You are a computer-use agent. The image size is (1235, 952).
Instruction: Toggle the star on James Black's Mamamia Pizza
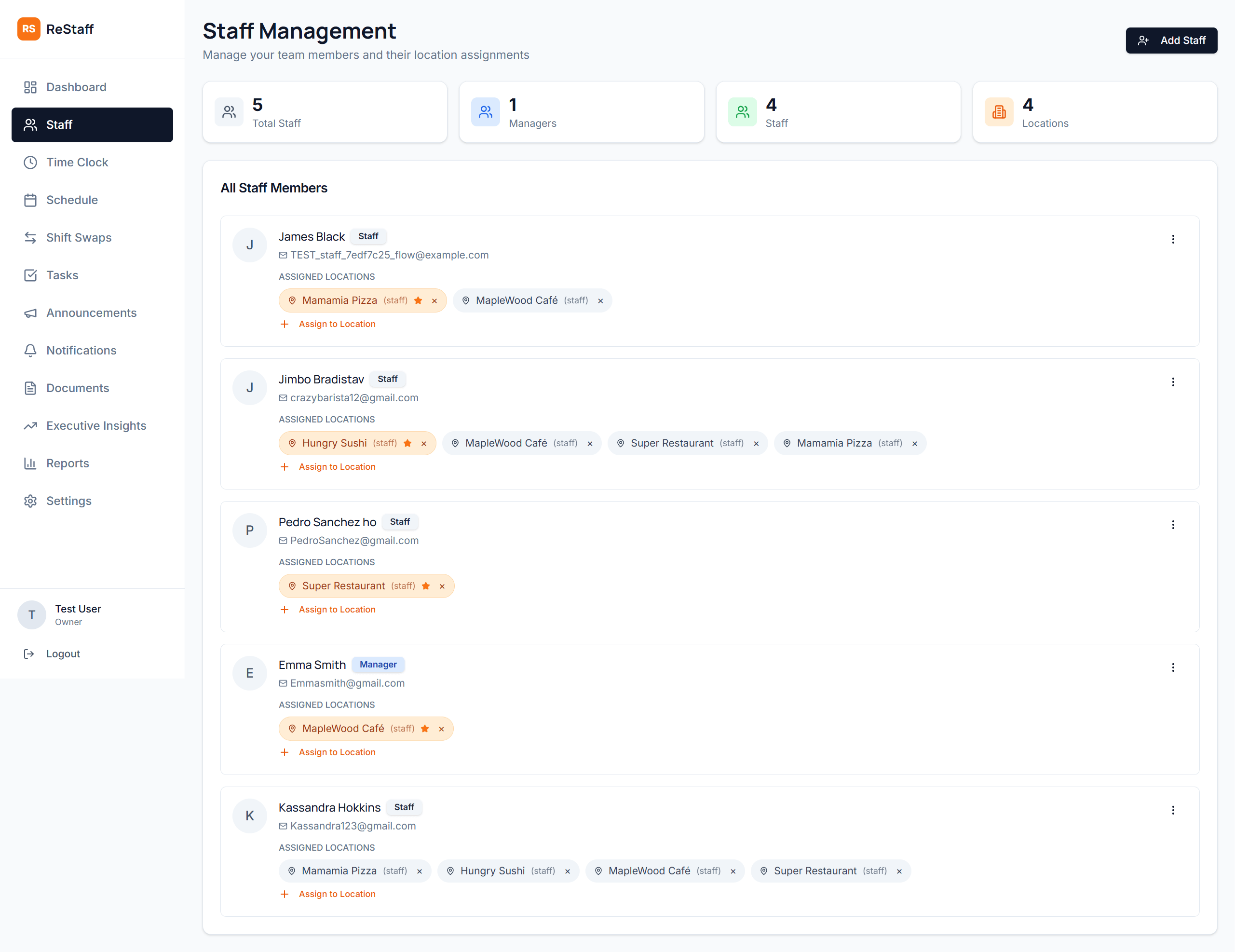pos(418,300)
